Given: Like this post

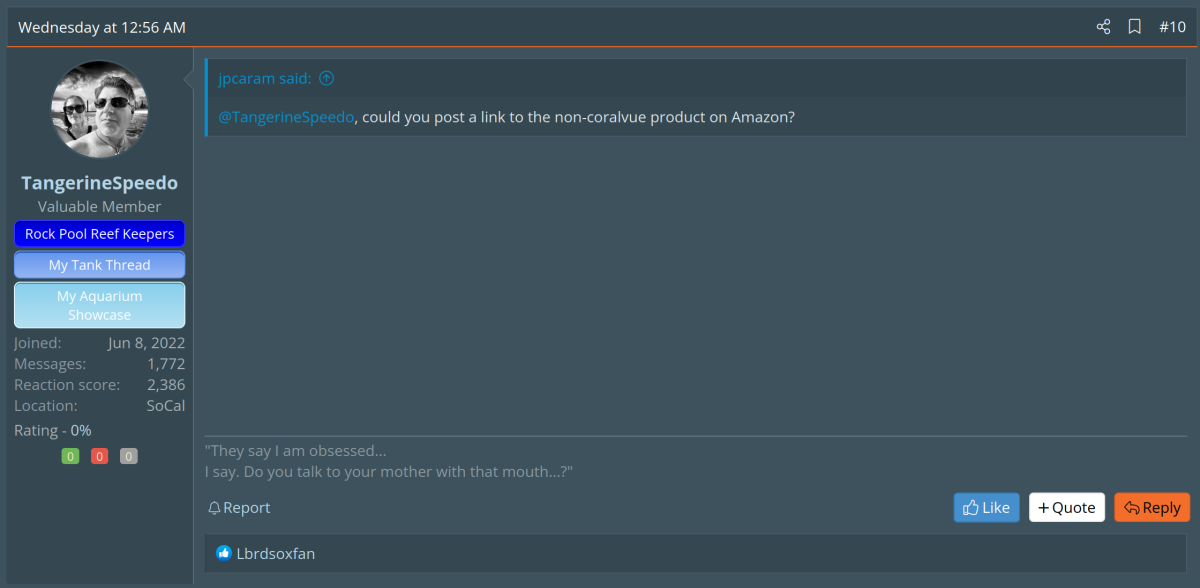Looking at the screenshot, I should pyautogui.click(x=987, y=507).
